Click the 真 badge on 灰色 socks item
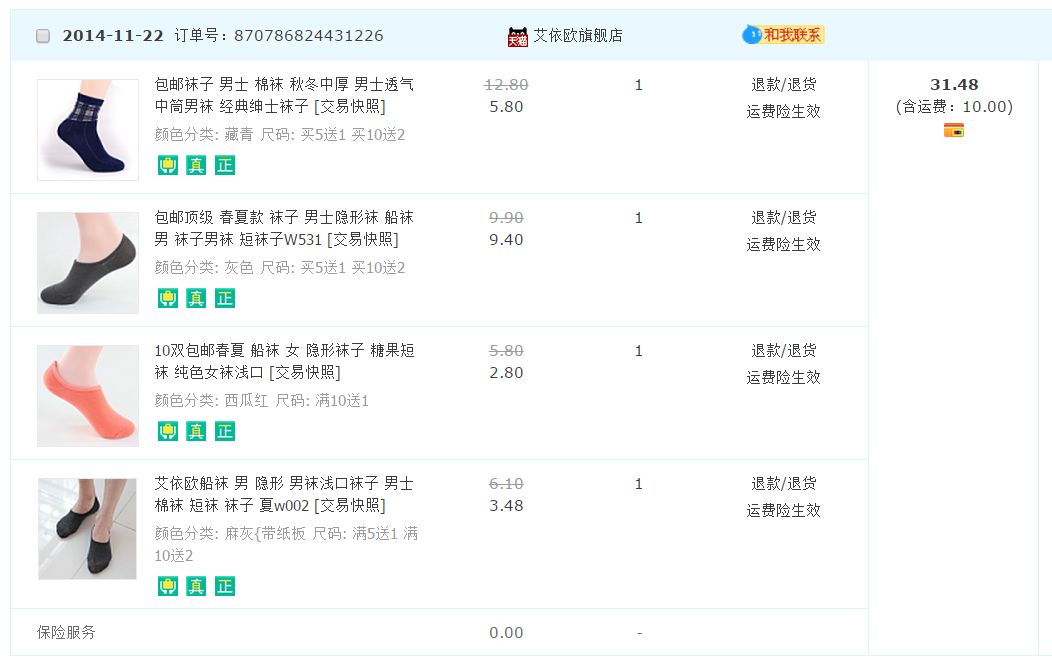The height and width of the screenshot is (664, 1052). pos(196,298)
